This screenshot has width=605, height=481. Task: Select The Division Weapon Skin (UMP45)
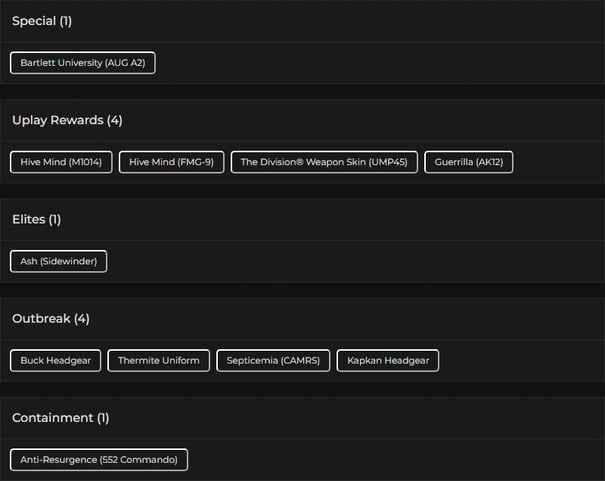(x=324, y=162)
